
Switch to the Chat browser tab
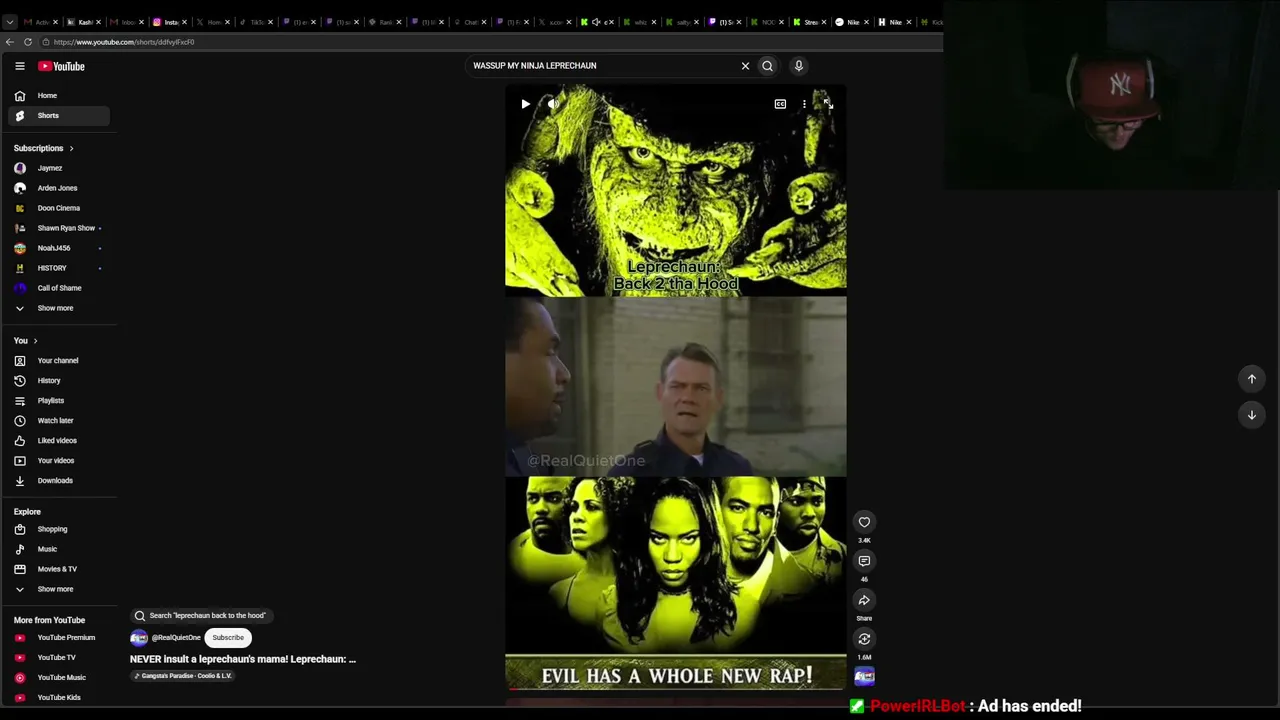click(467, 22)
